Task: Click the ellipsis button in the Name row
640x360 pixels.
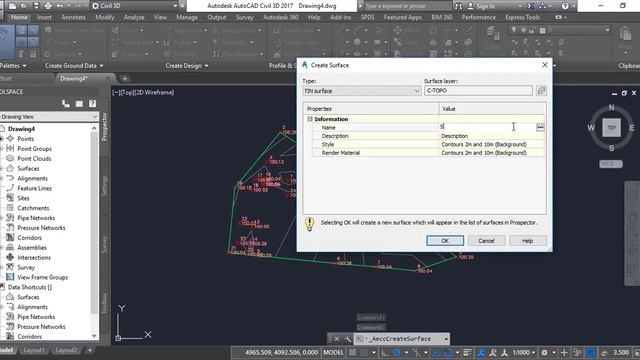Action: (540, 127)
